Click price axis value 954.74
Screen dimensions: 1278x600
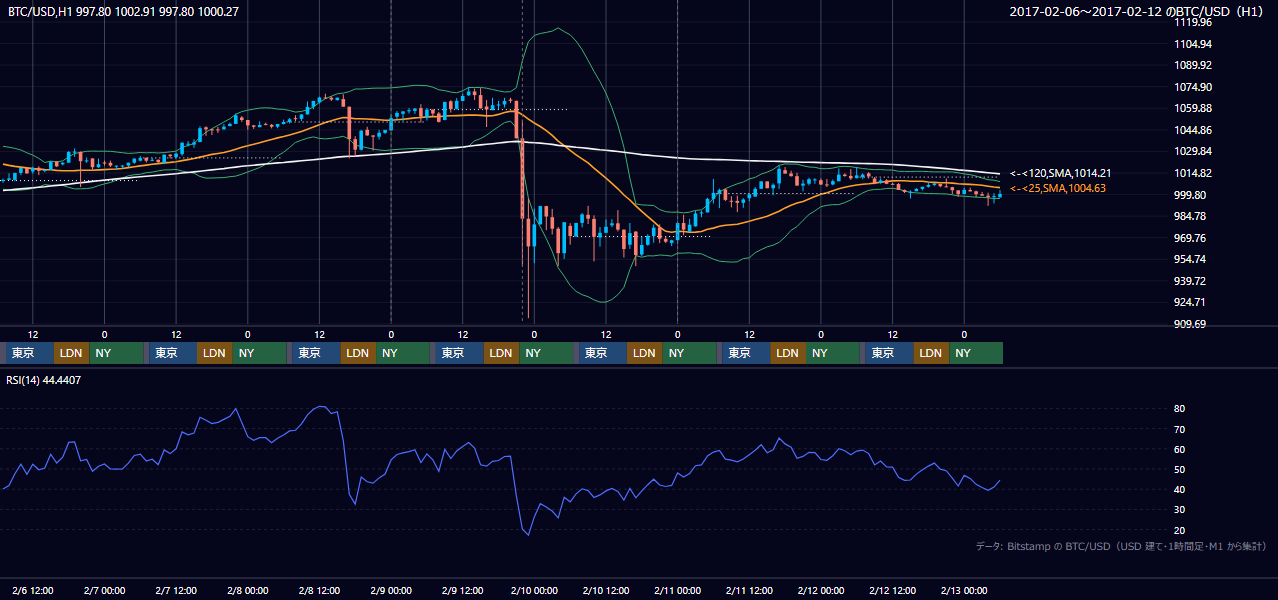click(x=1191, y=259)
